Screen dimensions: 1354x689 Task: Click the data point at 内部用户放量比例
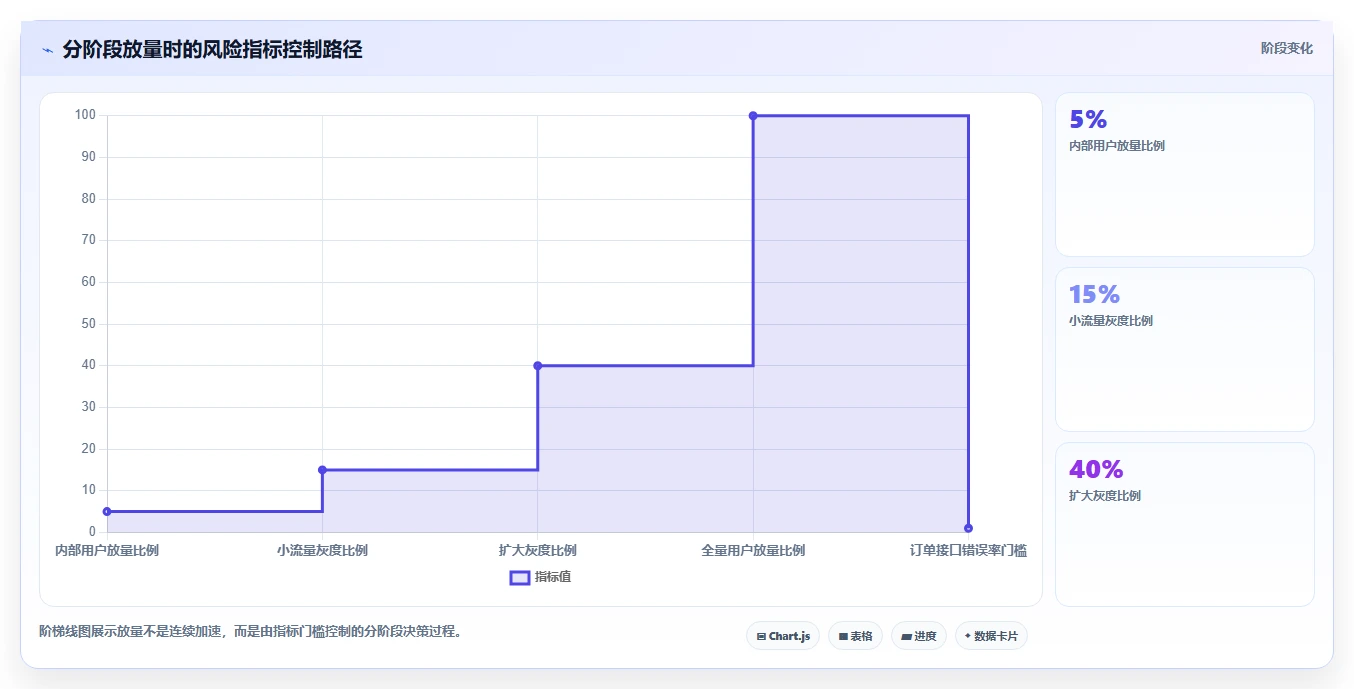pos(107,511)
